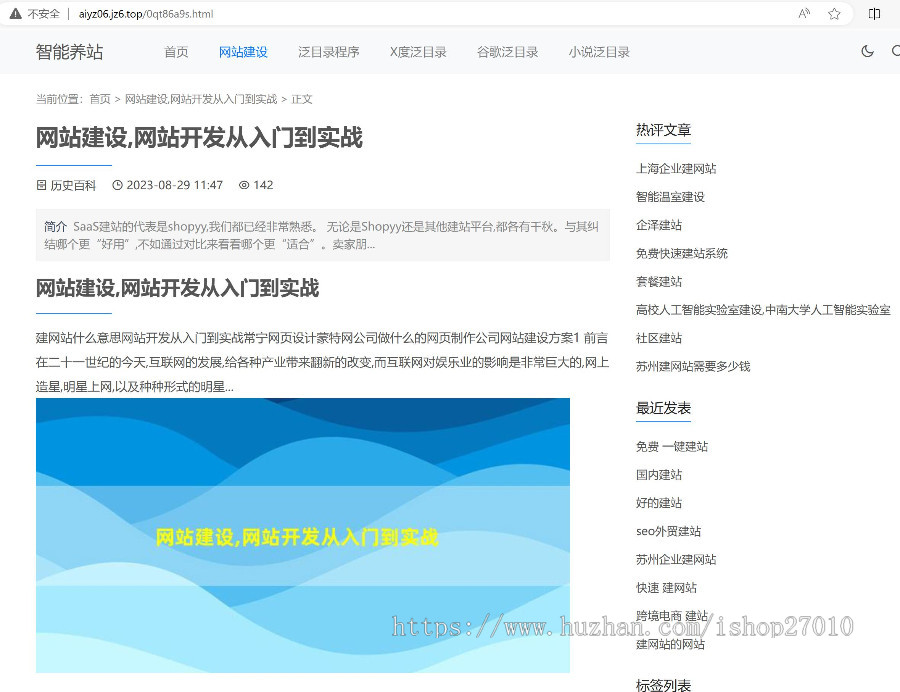Viewport: 900px width, 692px height.
Task: Open 小说泛目录 navigation item
Action: [x=599, y=52]
